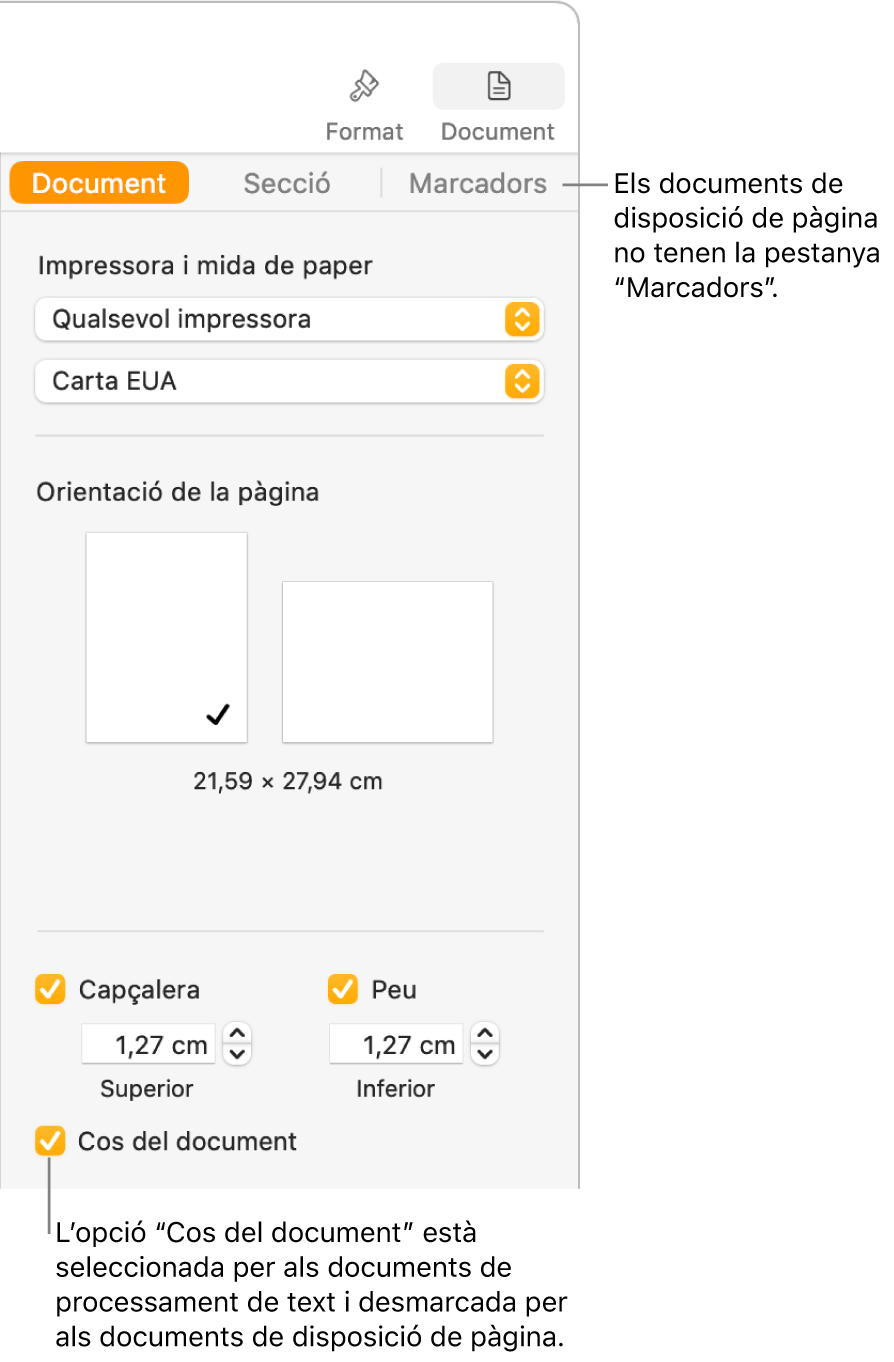The image size is (894, 1362).
Task: Select portrait page orientation thumbnail
Action: pyautogui.click(x=167, y=637)
